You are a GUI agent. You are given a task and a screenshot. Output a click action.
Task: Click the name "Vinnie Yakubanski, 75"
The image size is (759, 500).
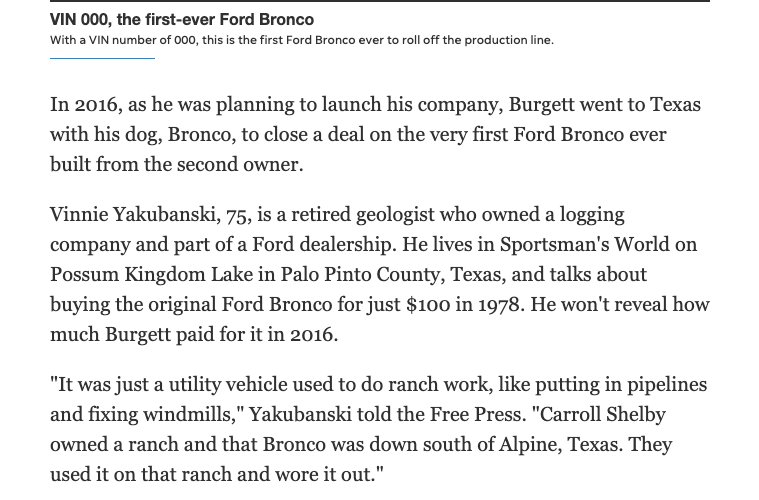click(x=149, y=215)
